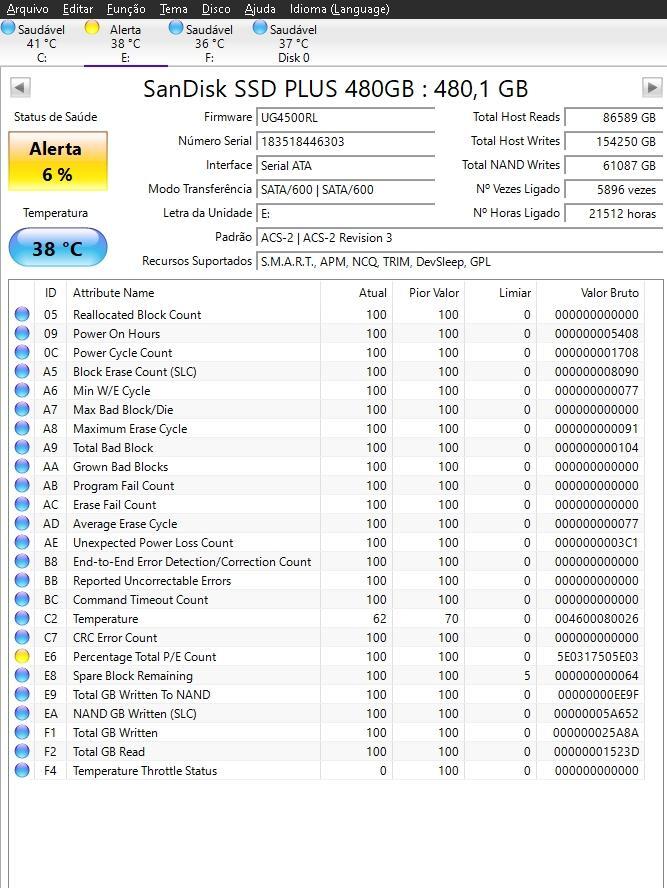Open the Arquivo menu
This screenshot has width=667, height=888.
[x=28, y=9]
